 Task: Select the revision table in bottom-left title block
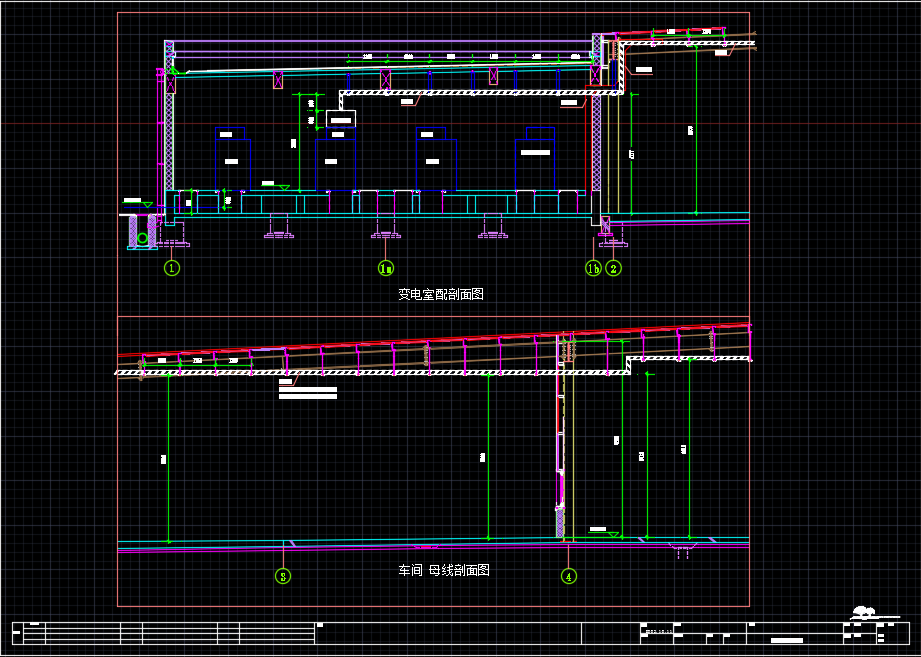(x=165, y=633)
